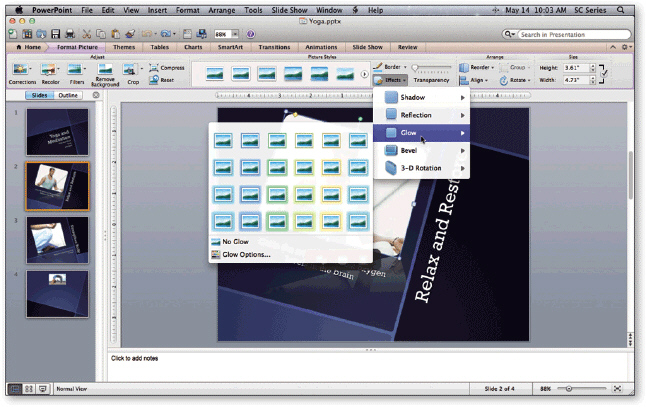
Task: Open the Bevel submenu
Action: 421,150
